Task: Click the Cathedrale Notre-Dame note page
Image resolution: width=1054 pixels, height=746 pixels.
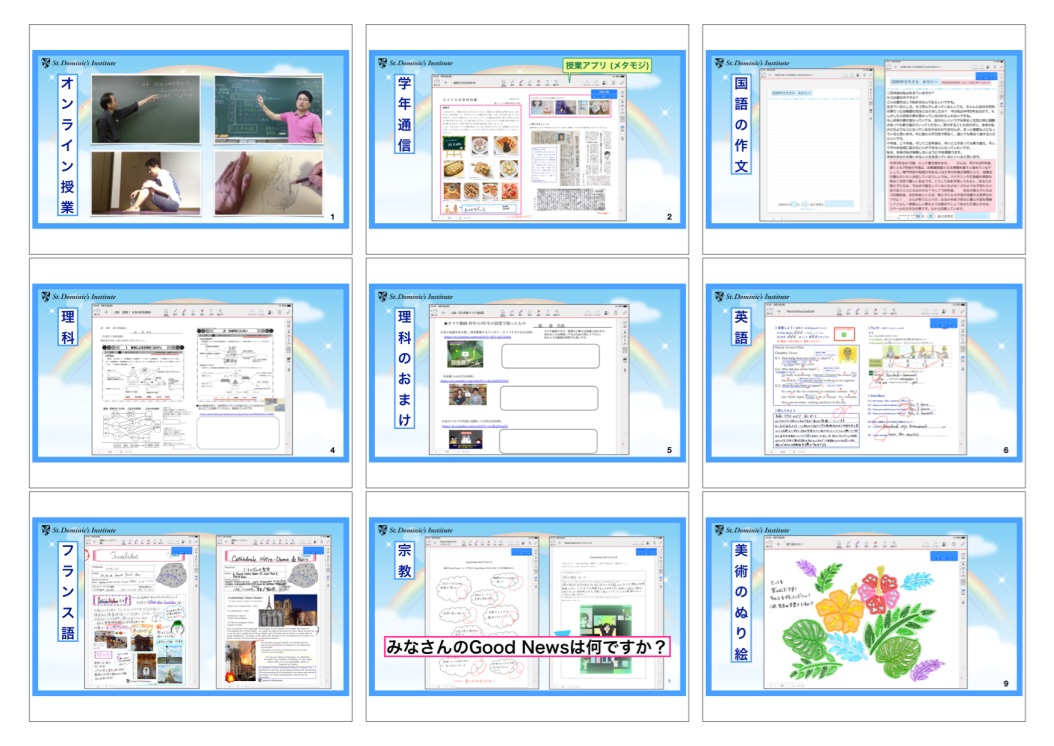Action: point(274,612)
